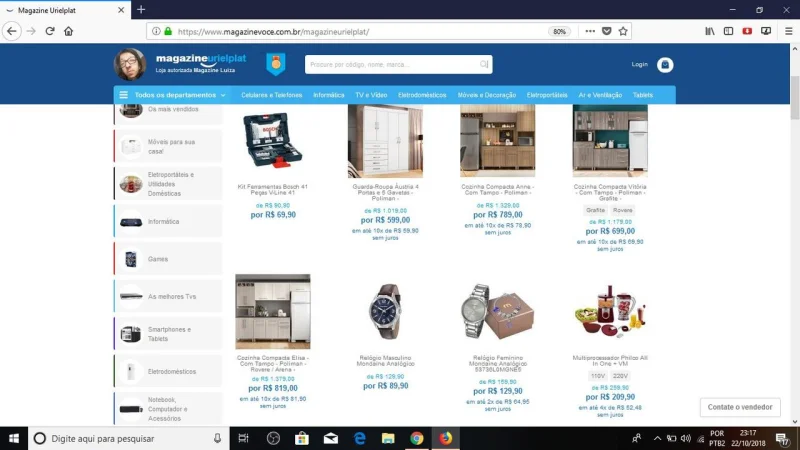Open Eletroportáteis menu in navigation bar

click(547, 95)
